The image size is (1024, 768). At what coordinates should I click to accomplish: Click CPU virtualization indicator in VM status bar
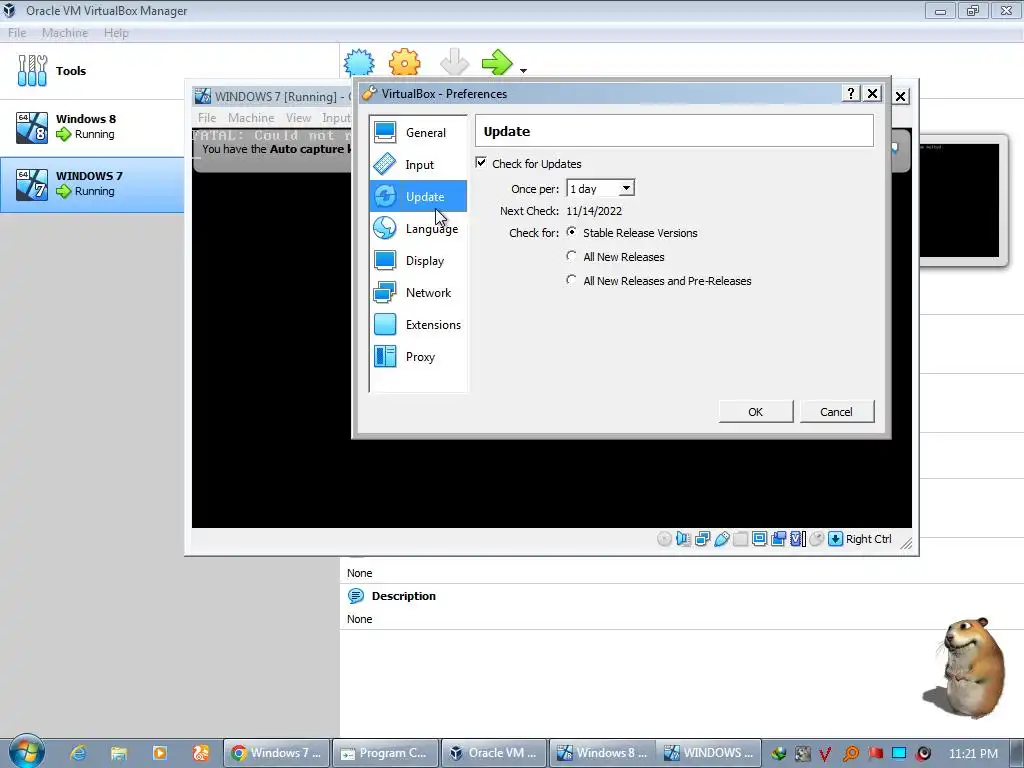(797, 539)
